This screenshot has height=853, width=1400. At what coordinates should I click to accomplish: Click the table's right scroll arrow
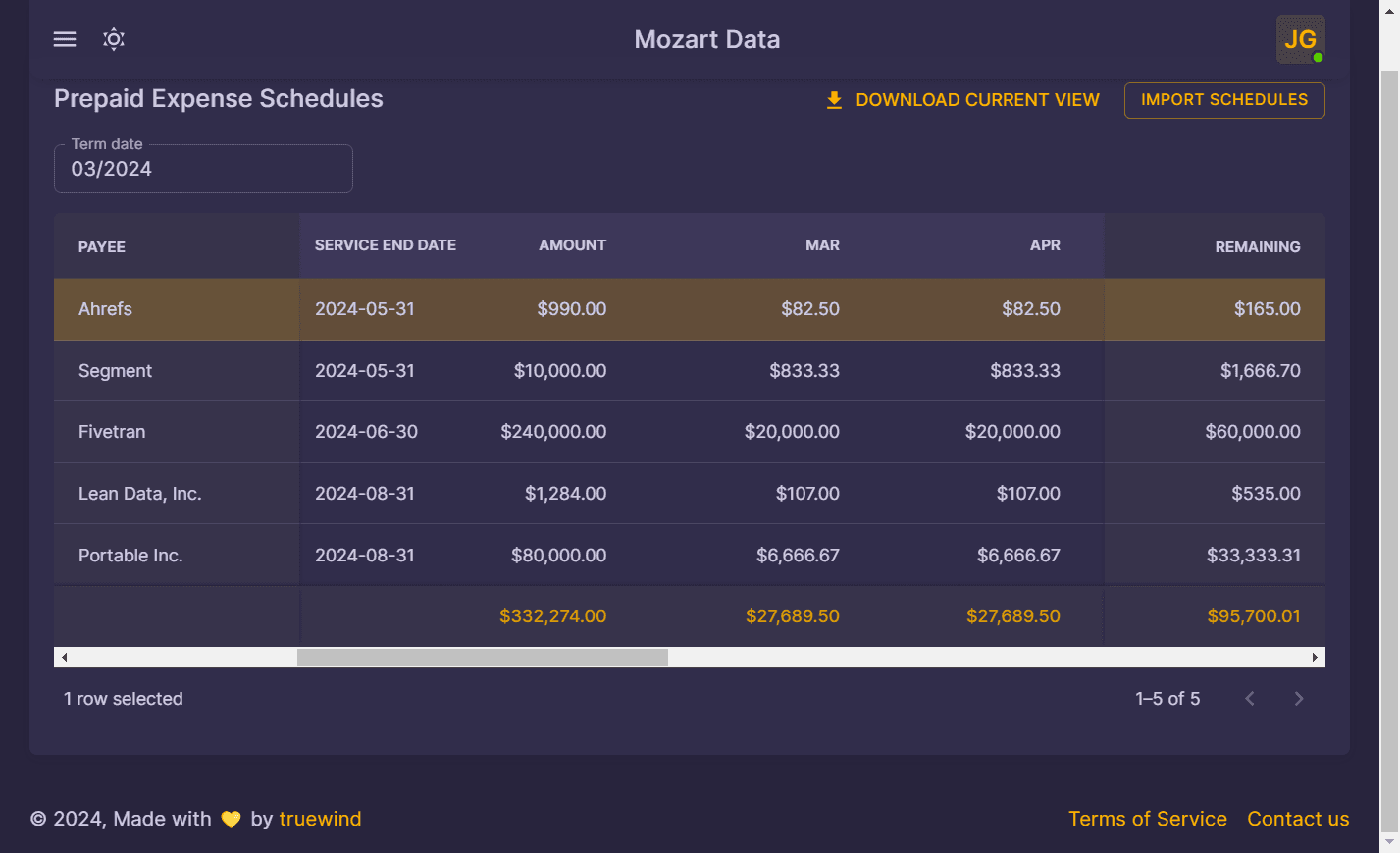1316,656
